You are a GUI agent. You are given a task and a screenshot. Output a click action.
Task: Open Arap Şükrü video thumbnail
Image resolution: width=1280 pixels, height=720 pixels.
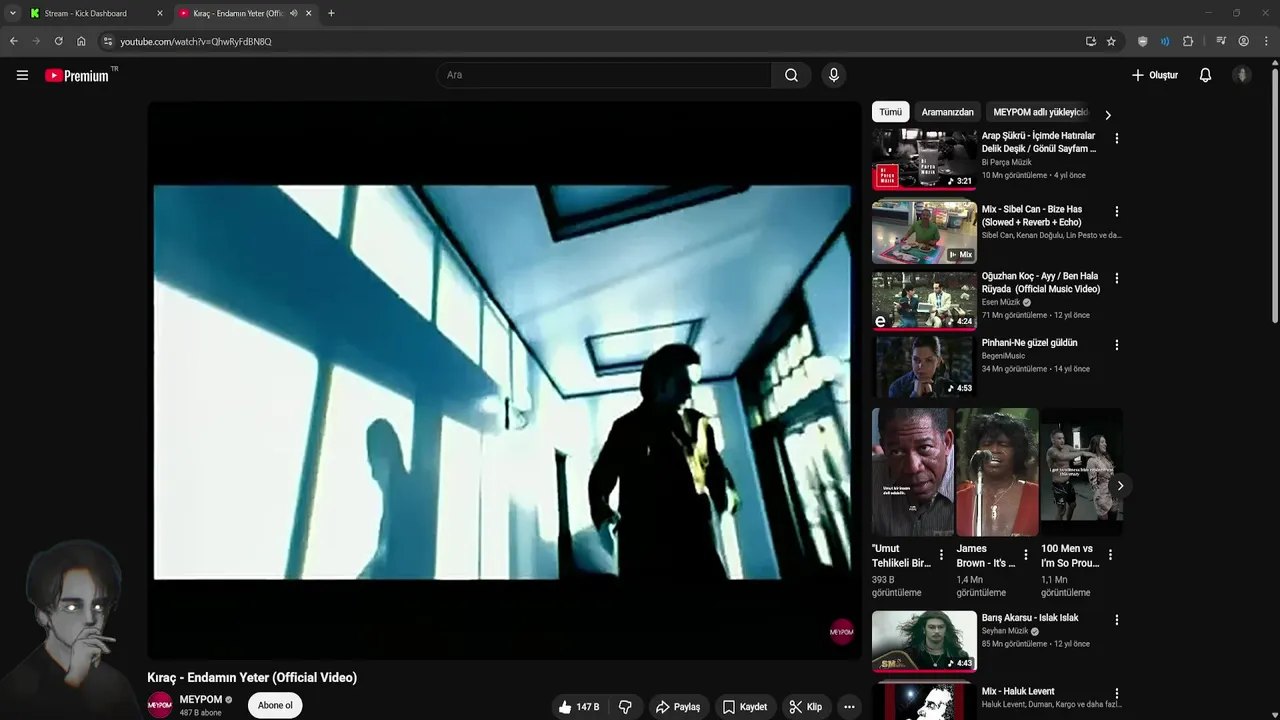(x=924, y=159)
